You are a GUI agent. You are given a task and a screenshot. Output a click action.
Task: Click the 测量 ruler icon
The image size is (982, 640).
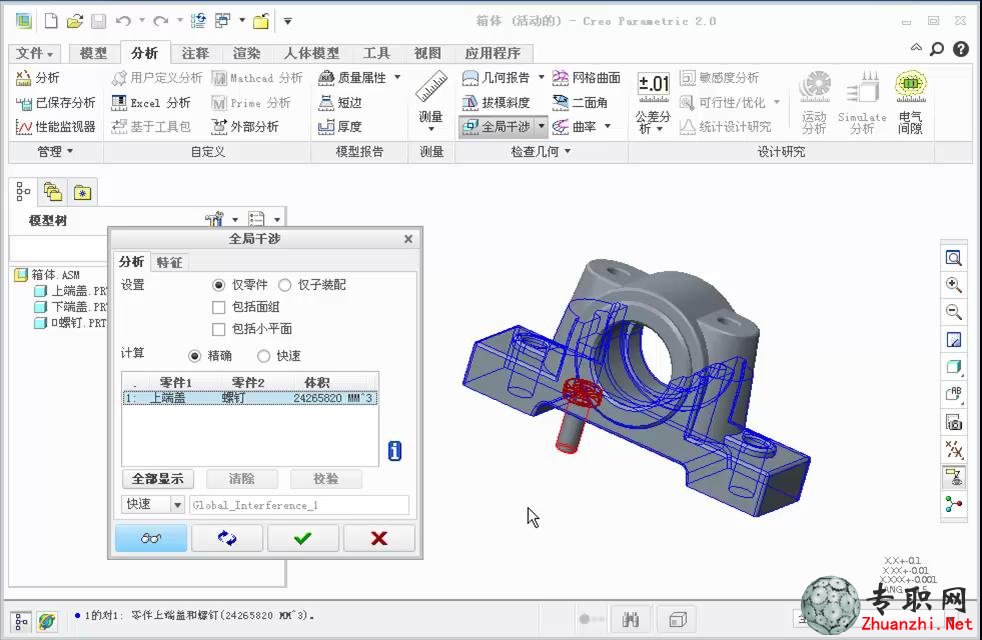click(431, 88)
